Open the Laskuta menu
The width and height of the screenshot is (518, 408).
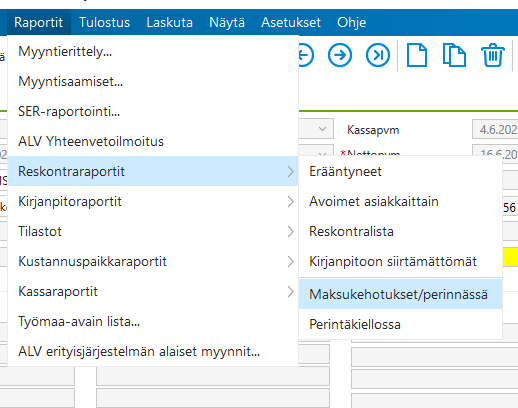(x=169, y=22)
